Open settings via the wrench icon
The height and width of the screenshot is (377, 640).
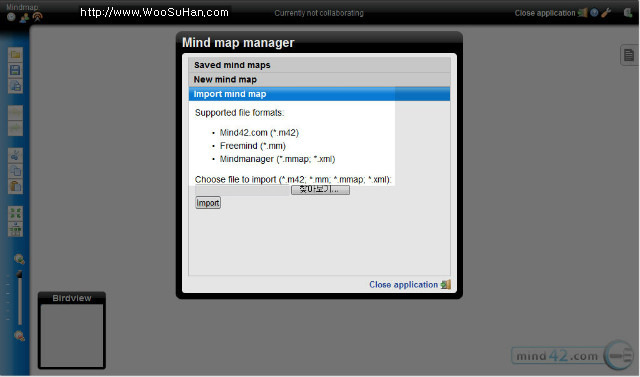click(x=606, y=13)
